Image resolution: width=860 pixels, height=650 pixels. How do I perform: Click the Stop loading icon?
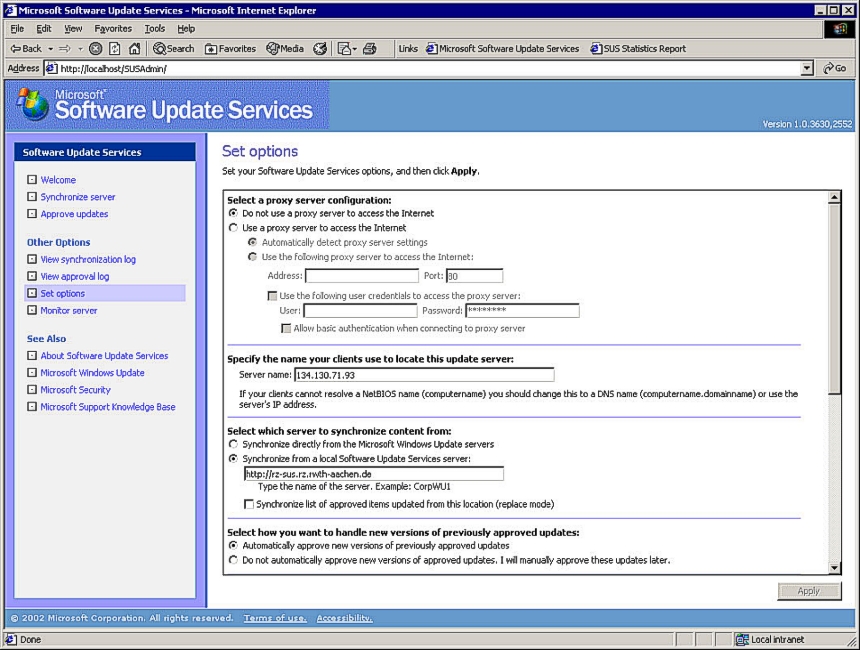pos(95,49)
